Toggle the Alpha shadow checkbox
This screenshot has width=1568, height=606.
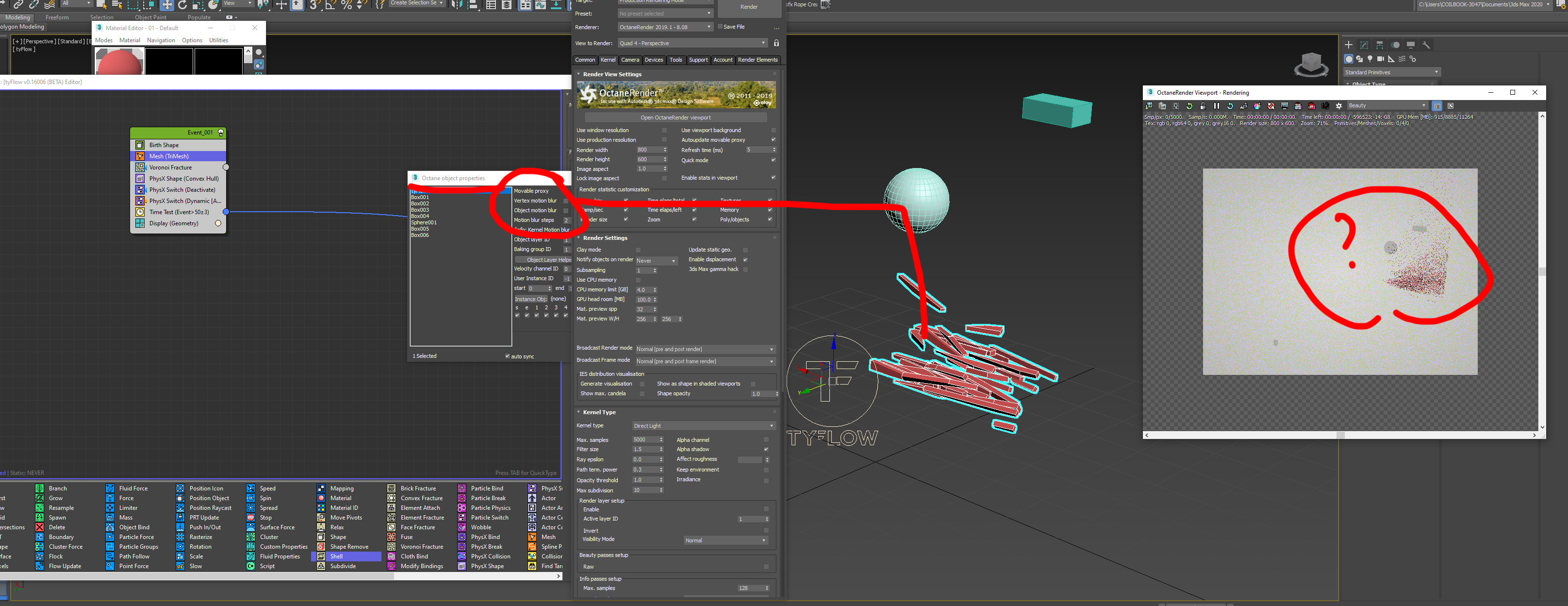coord(766,450)
